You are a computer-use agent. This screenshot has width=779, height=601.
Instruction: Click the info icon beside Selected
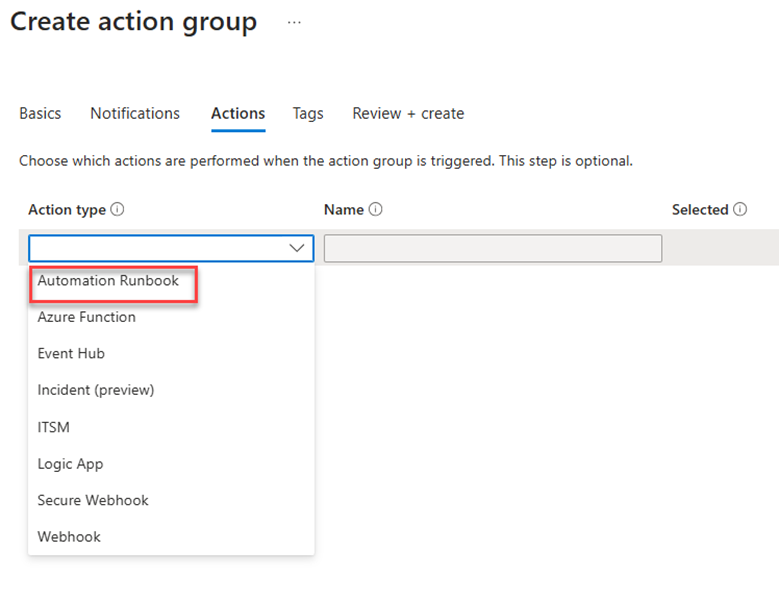(740, 209)
